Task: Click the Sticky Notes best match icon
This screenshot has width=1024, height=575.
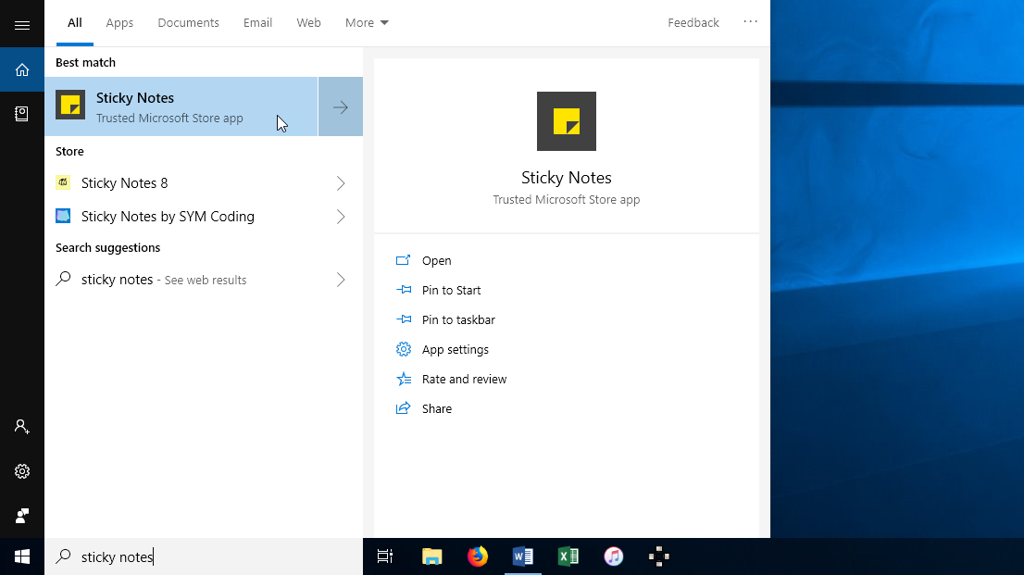Action: (71, 105)
